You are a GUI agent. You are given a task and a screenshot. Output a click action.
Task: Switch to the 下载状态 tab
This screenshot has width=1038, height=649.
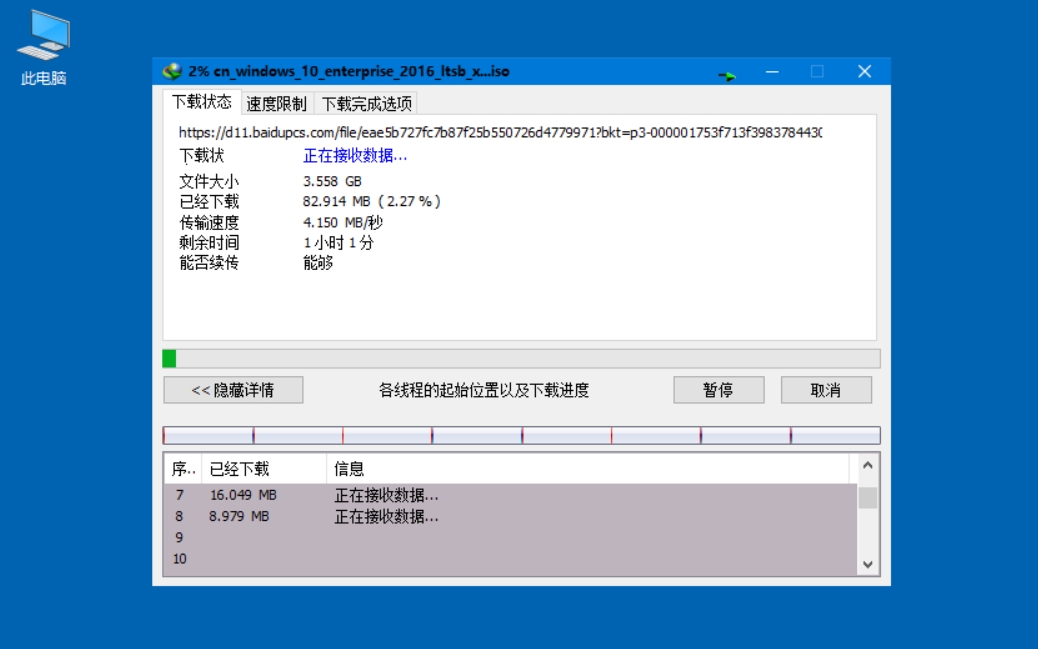pyautogui.click(x=202, y=102)
